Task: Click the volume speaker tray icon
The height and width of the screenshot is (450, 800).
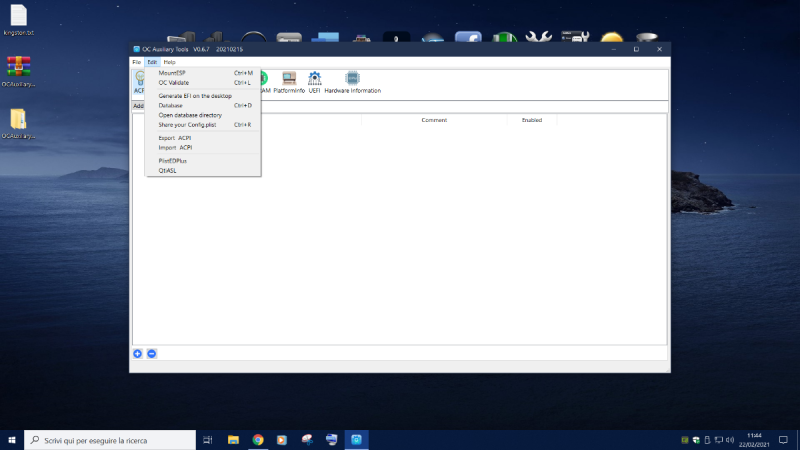Action: pos(730,440)
